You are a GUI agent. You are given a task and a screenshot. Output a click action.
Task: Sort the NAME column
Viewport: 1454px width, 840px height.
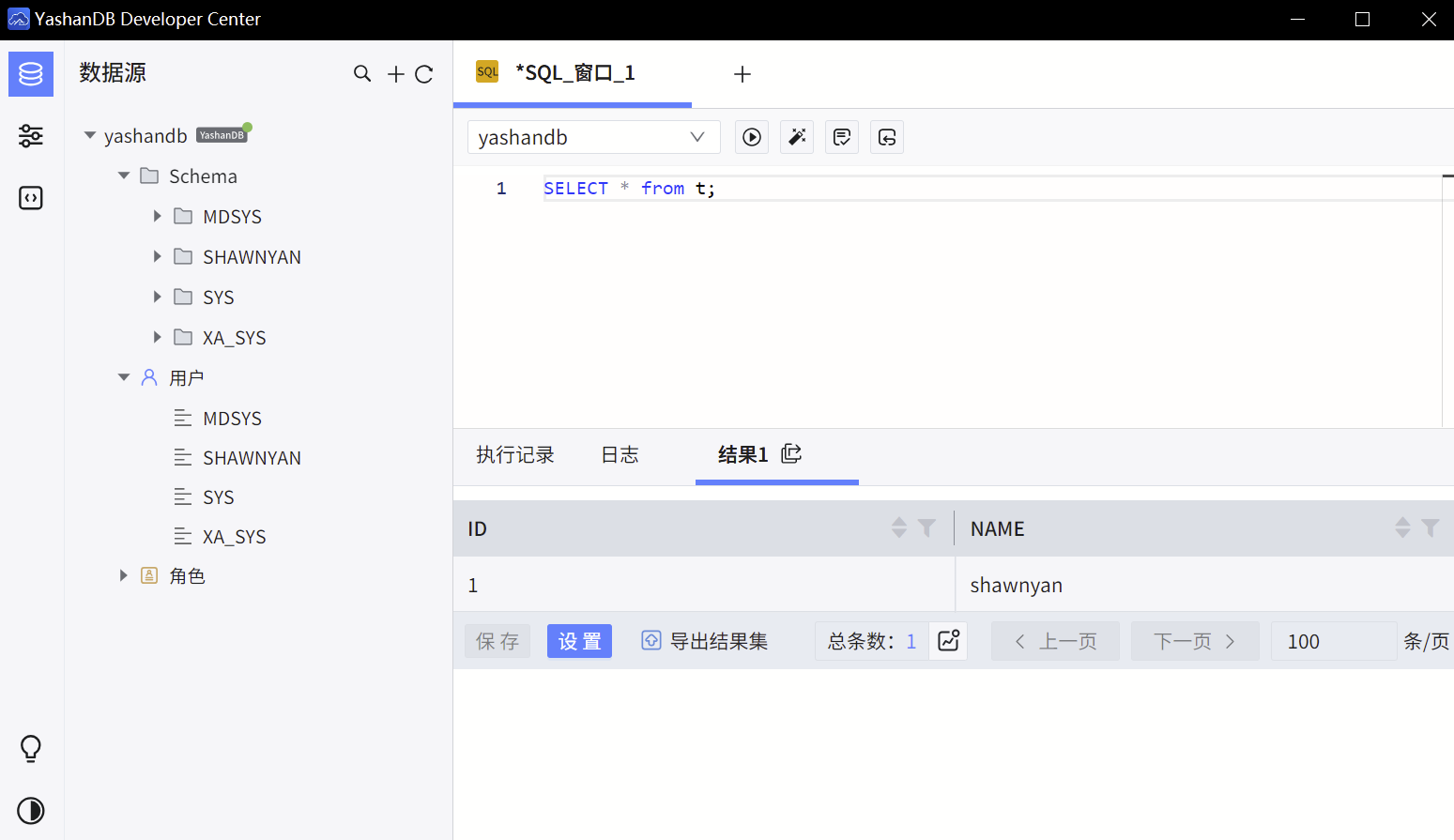[1402, 528]
